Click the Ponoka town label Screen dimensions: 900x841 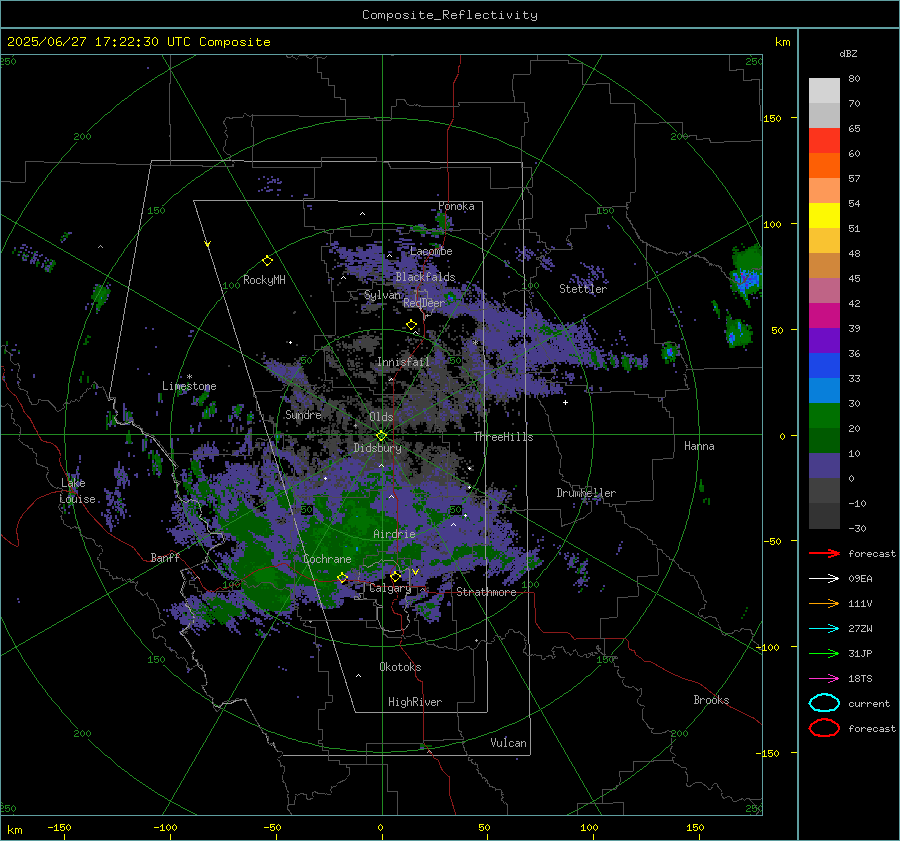(x=456, y=206)
